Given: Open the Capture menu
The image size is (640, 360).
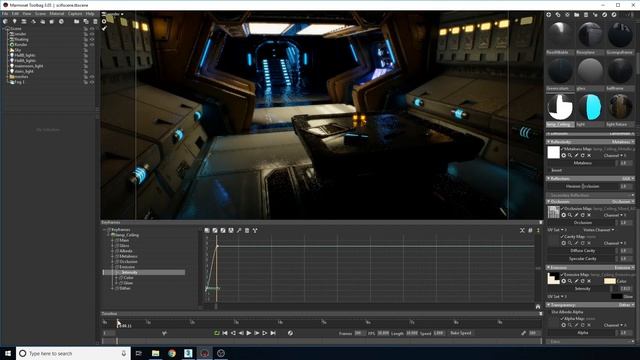Looking at the screenshot, I should click(75, 13).
